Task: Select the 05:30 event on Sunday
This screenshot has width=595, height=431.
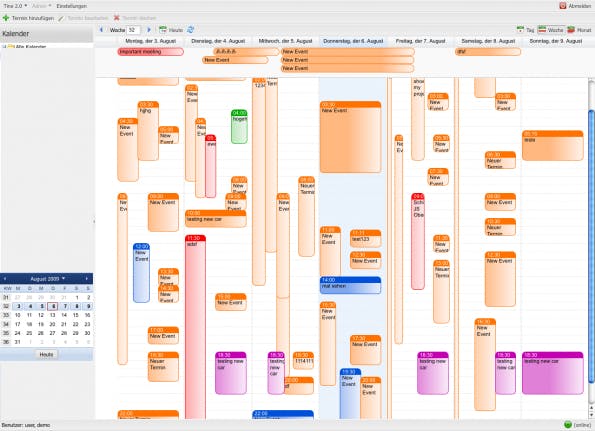Action: coord(552,145)
